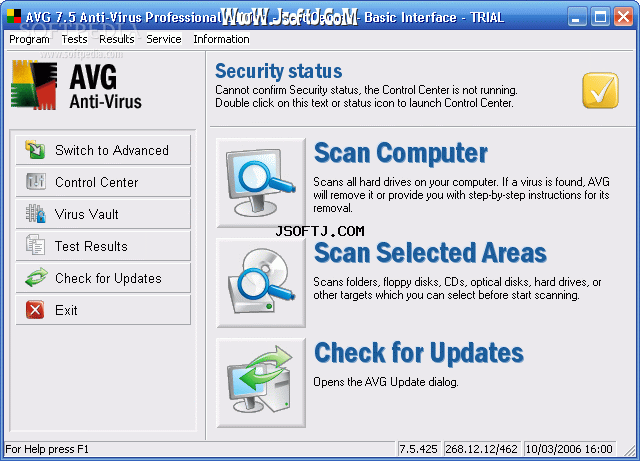Screen dimensions: 640x461
Task: Click the red X Exit icon
Action: coord(35,310)
